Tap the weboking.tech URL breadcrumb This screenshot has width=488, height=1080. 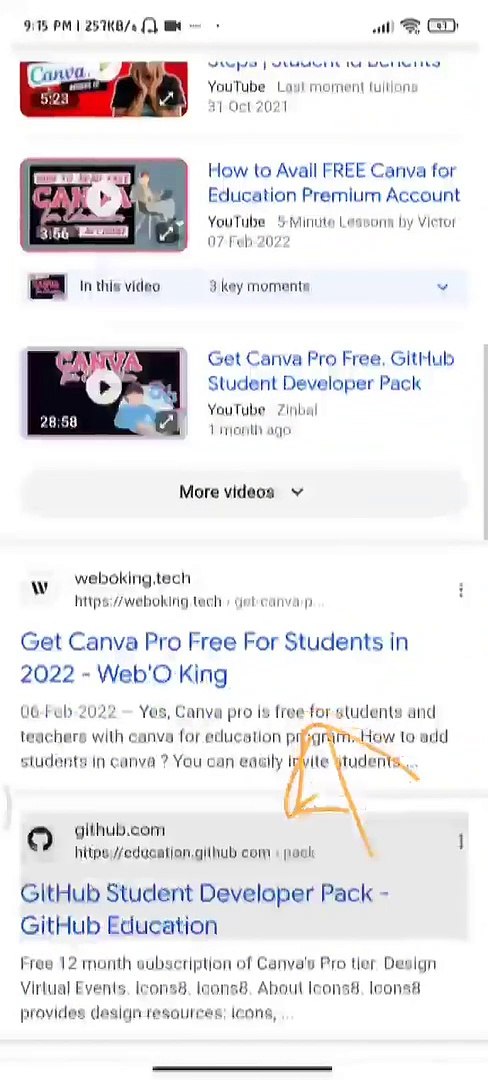(198, 601)
